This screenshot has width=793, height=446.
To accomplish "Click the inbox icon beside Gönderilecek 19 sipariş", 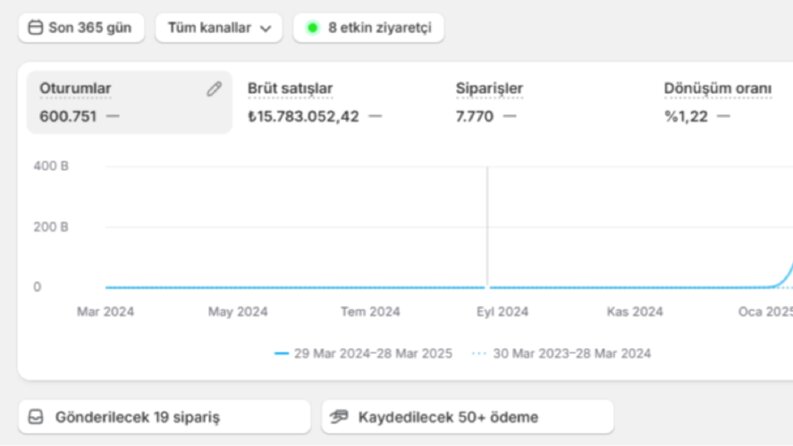I will (x=36, y=417).
